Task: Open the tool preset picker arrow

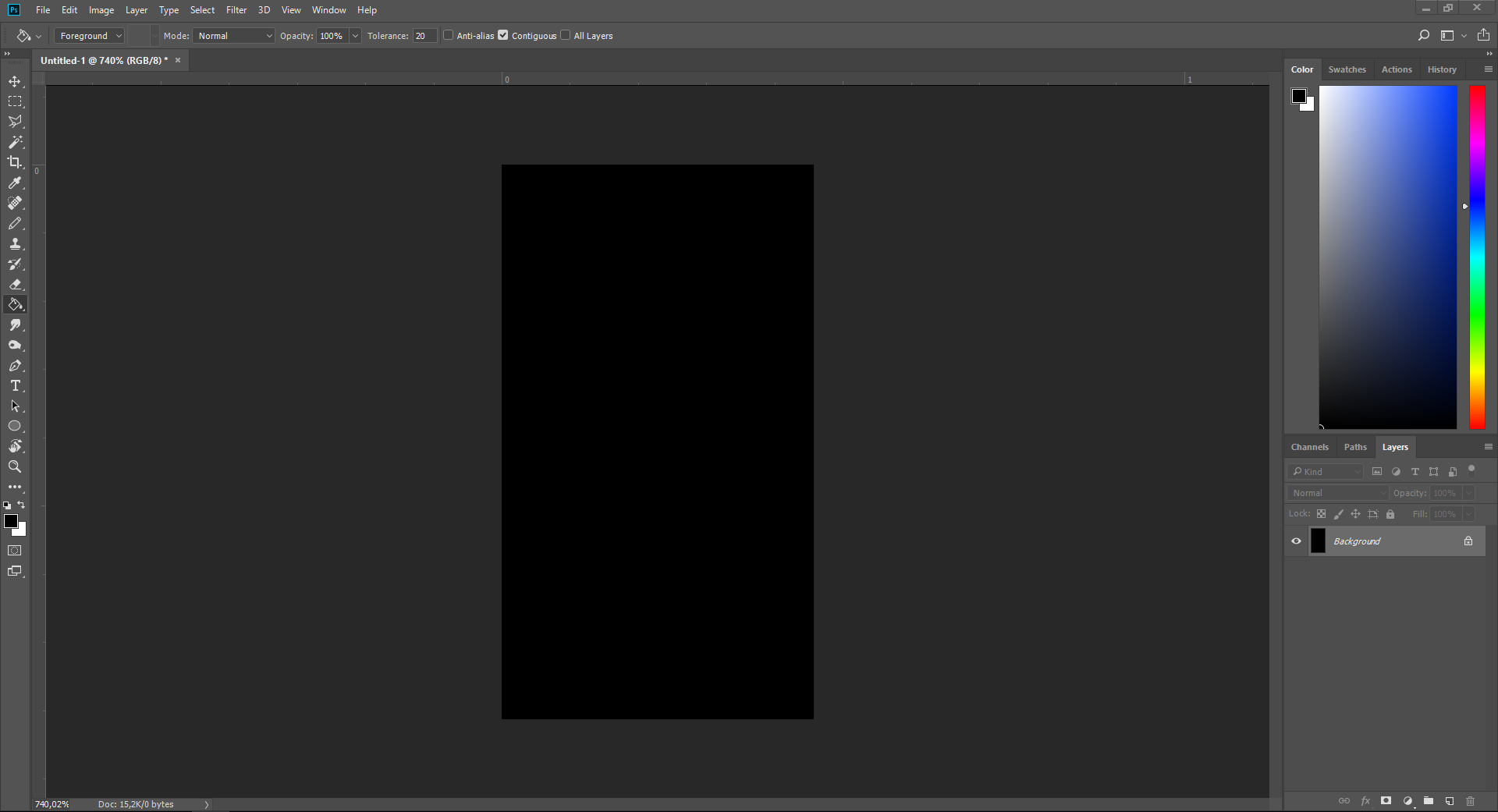Action: point(38,36)
